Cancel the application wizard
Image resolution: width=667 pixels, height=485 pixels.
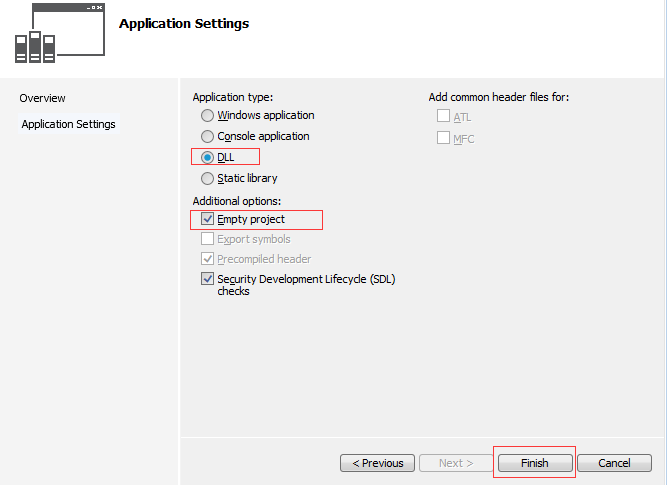(x=614, y=463)
